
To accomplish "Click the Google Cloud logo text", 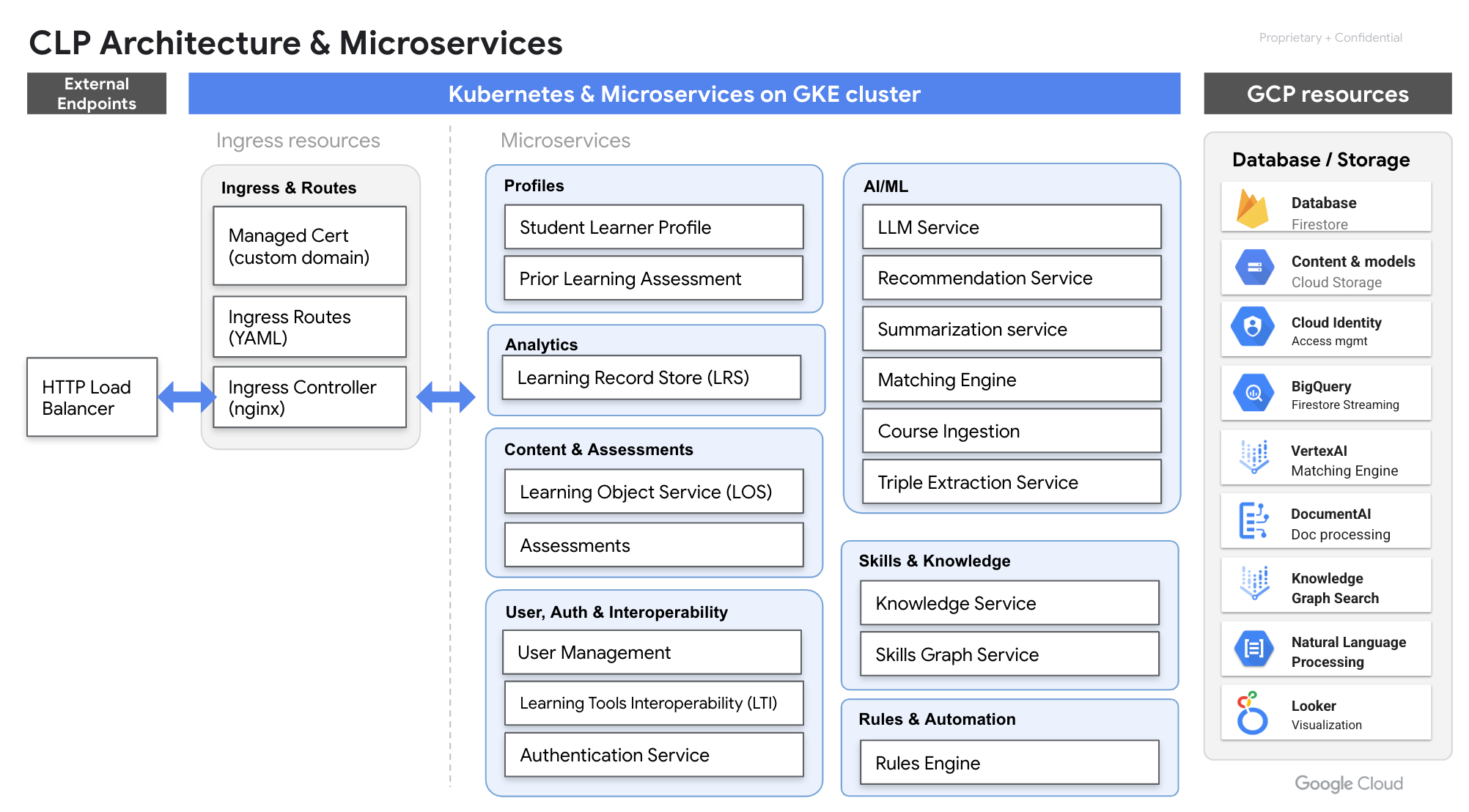I will [x=1348, y=783].
